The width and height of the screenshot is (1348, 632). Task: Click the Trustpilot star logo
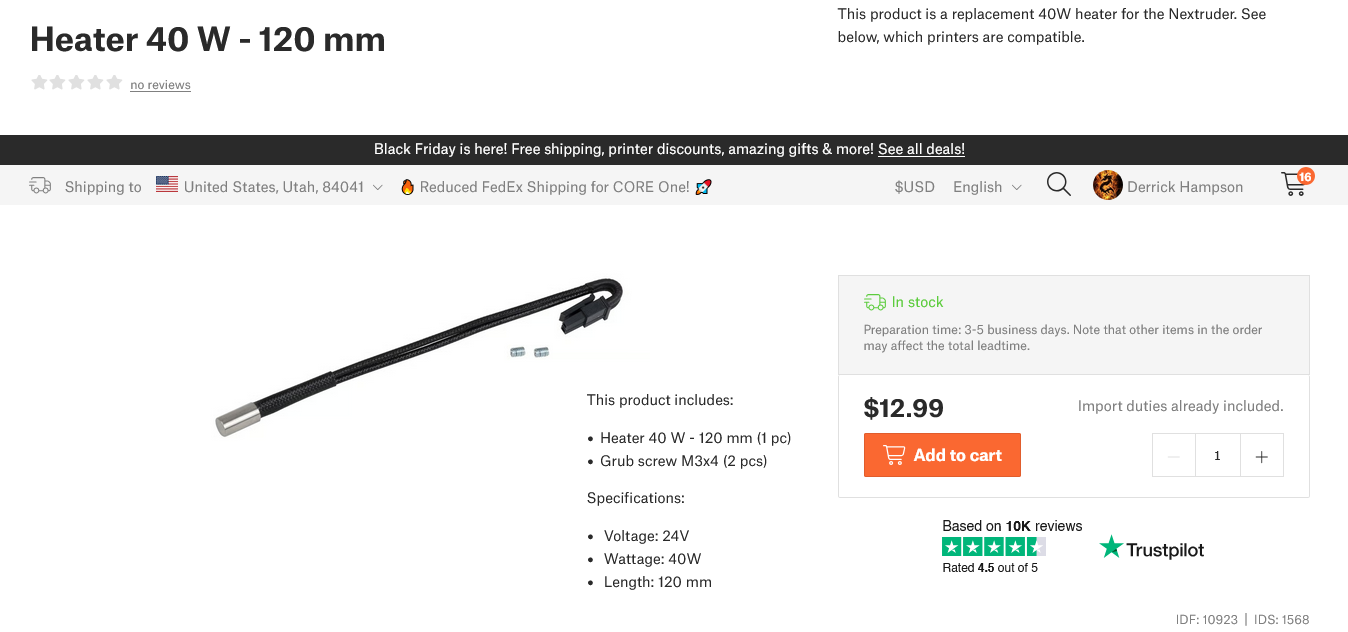[1111, 548]
